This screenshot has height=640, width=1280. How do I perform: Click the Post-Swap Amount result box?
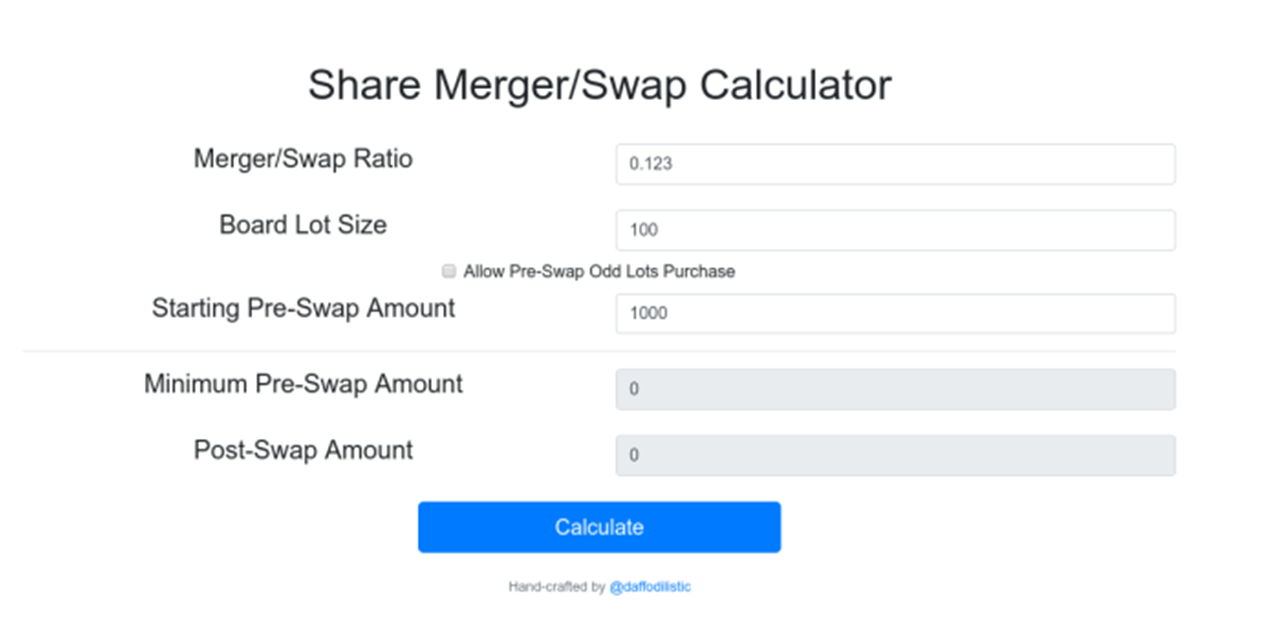click(x=895, y=455)
